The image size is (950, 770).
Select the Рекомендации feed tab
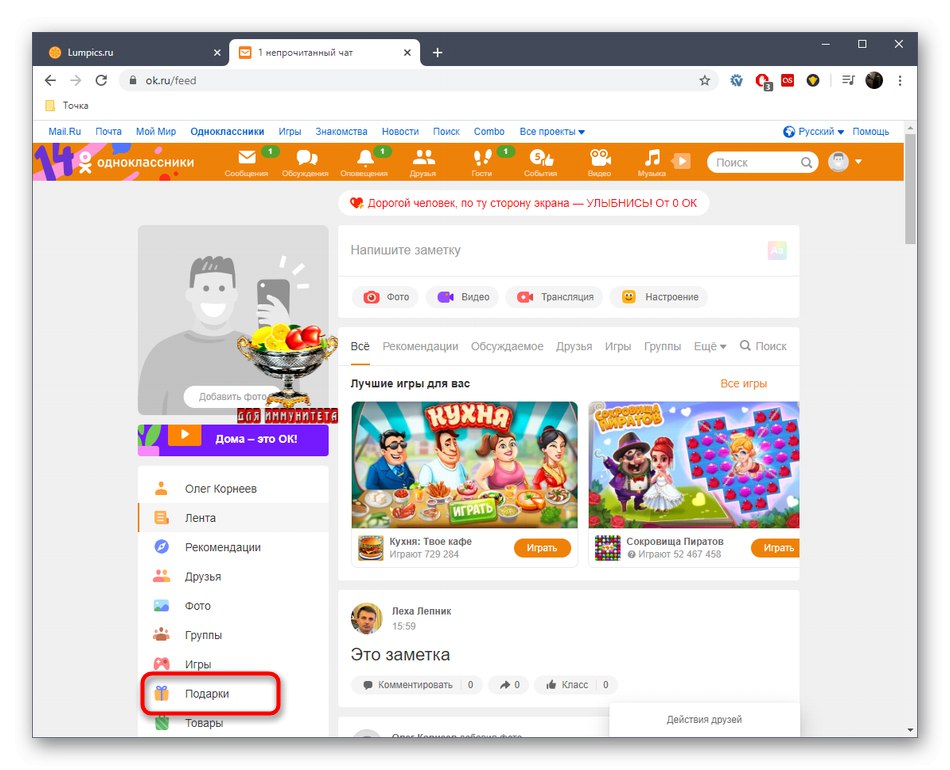tap(420, 347)
